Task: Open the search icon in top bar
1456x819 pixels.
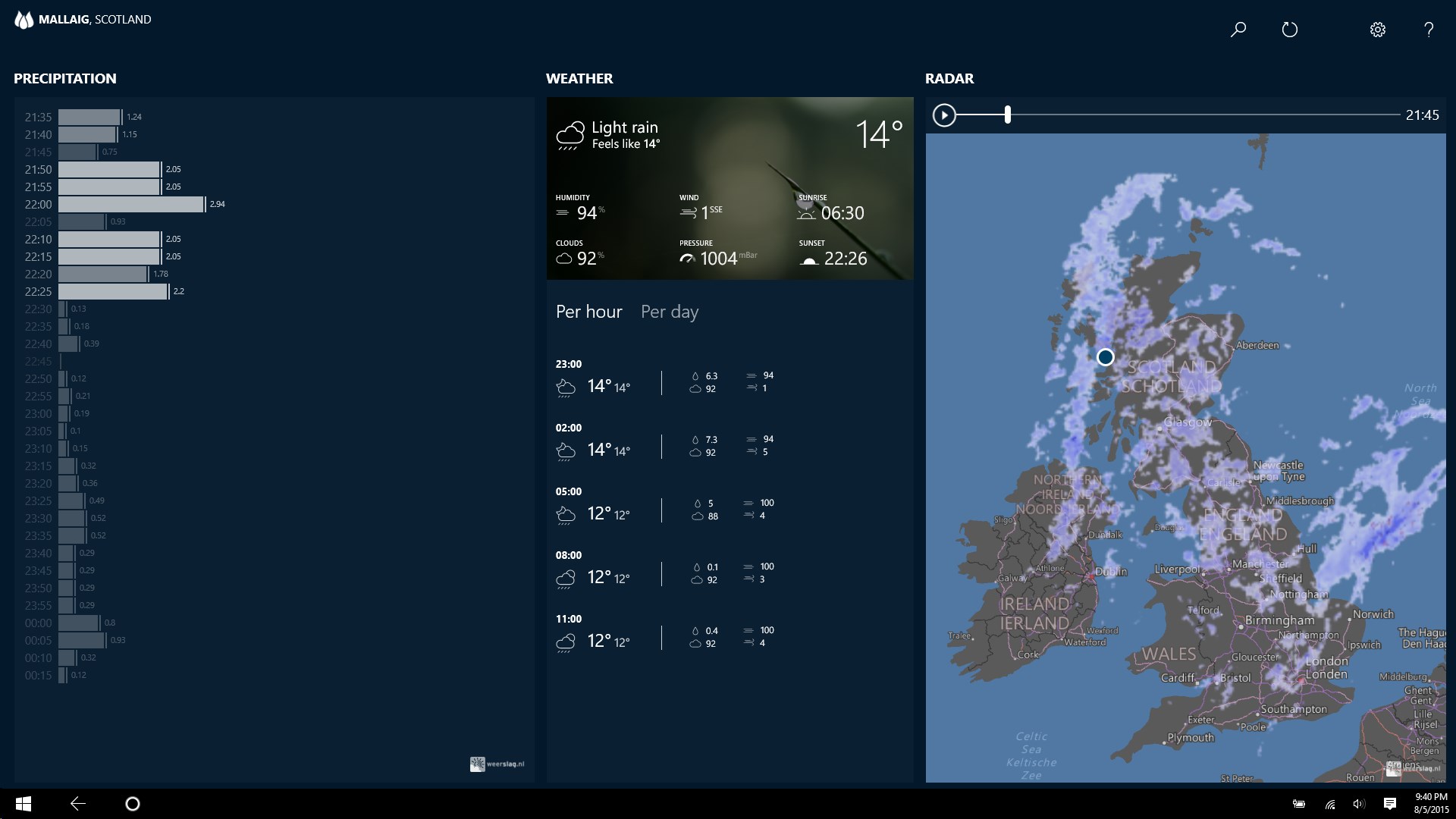Action: click(1238, 29)
